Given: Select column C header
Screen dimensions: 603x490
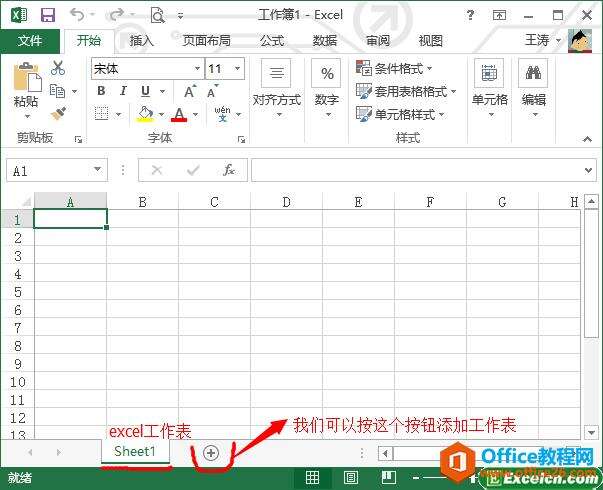Looking at the screenshot, I should click(214, 202).
